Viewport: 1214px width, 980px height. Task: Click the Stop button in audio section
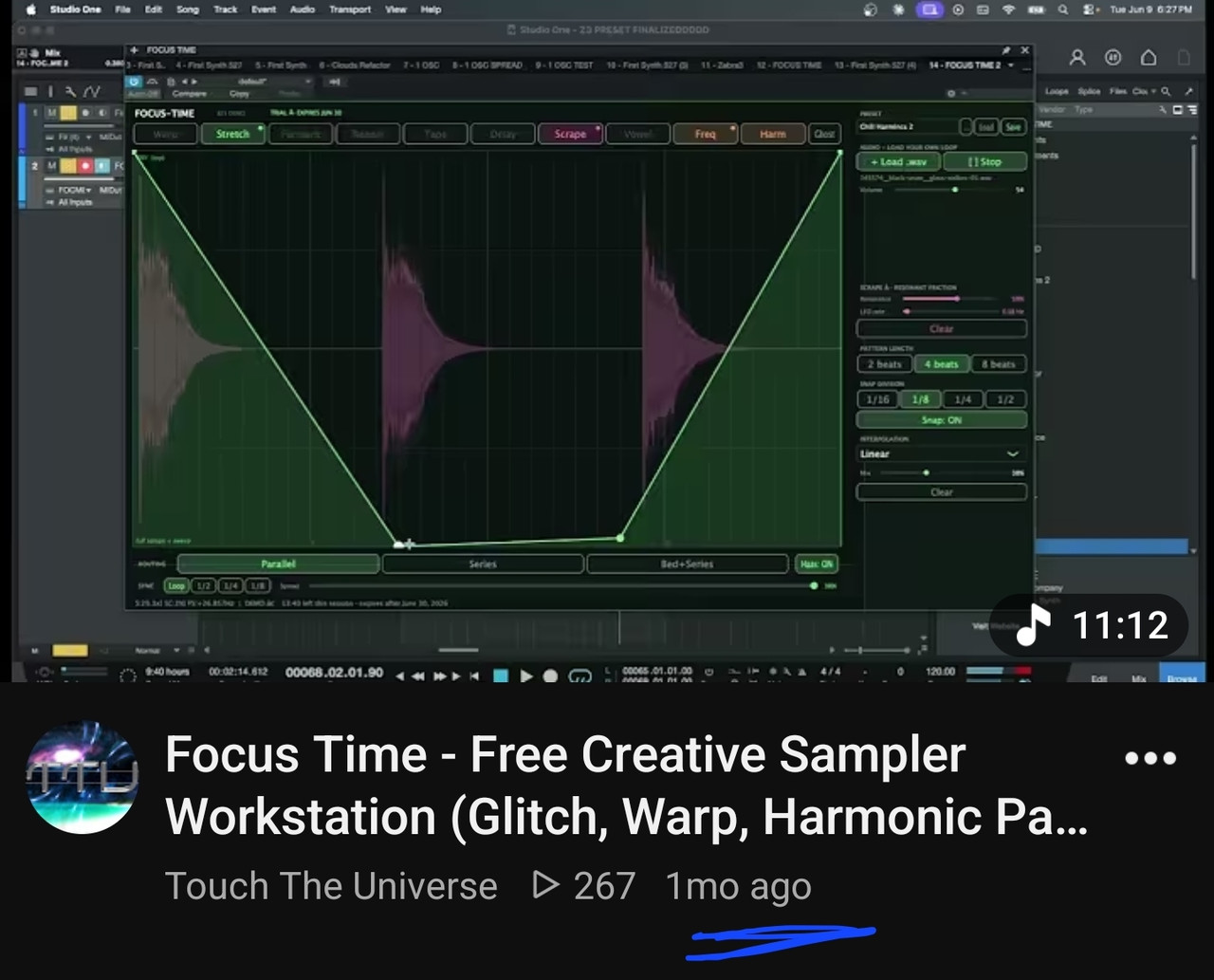click(x=984, y=161)
